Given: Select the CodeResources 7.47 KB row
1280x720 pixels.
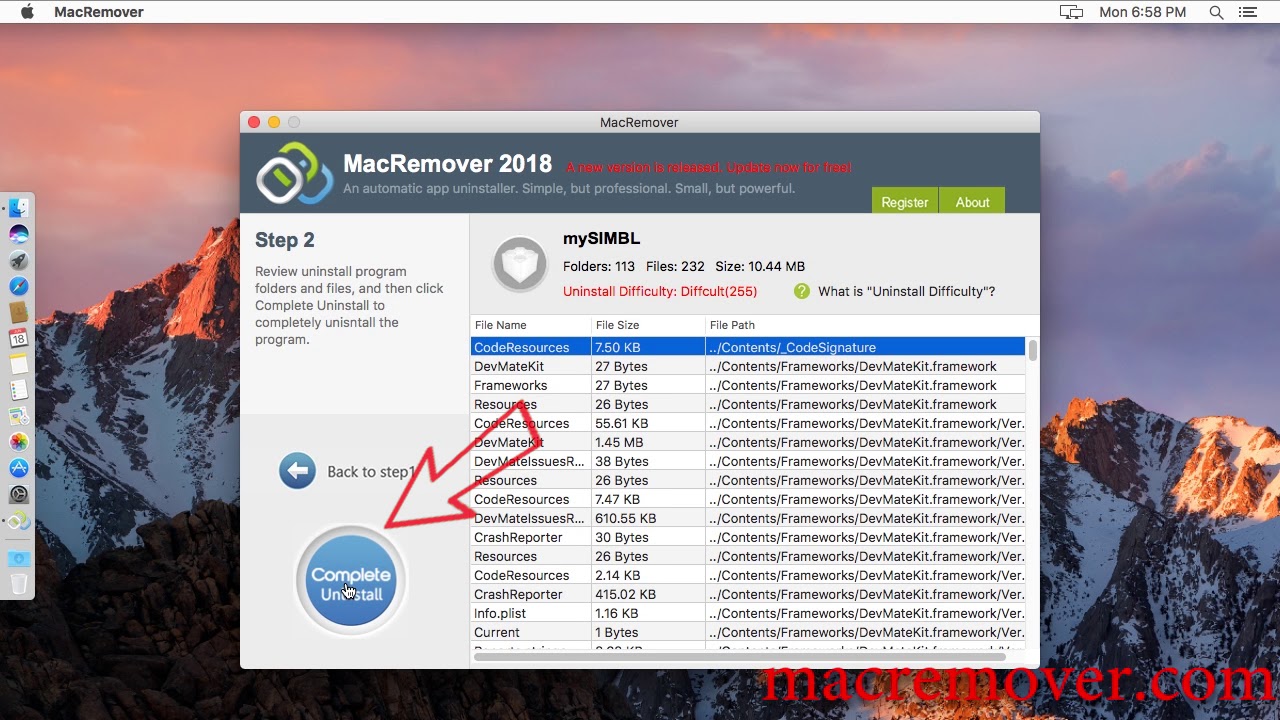Looking at the screenshot, I should pos(748,499).
